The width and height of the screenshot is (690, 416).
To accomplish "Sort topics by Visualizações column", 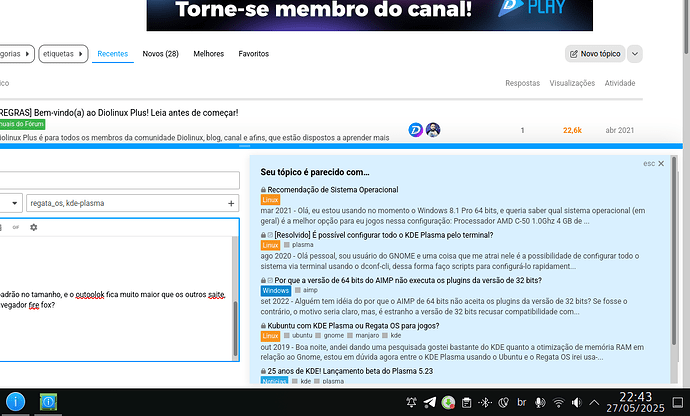I will click(572, 83).
